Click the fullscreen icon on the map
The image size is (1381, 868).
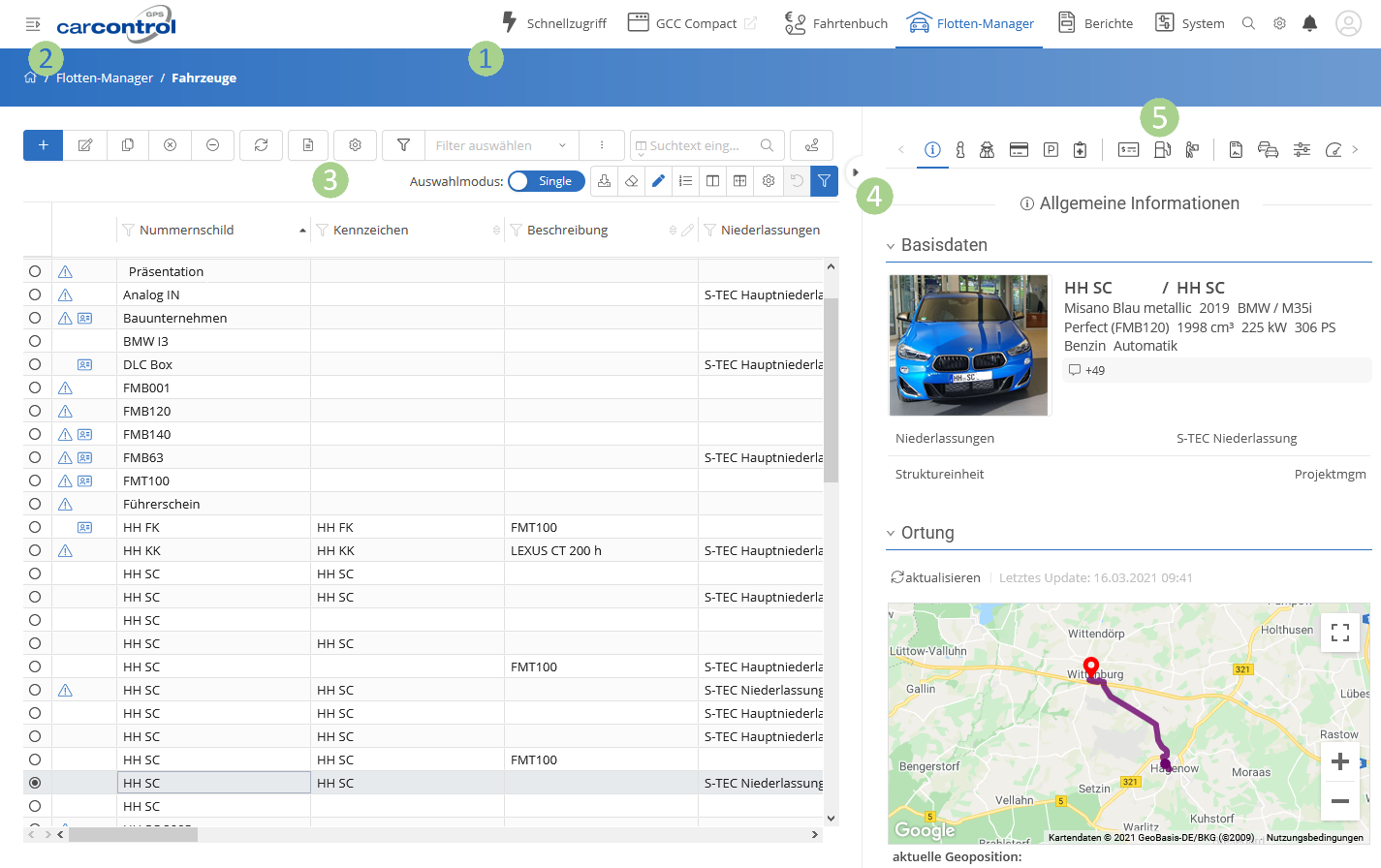point(1339,633)
